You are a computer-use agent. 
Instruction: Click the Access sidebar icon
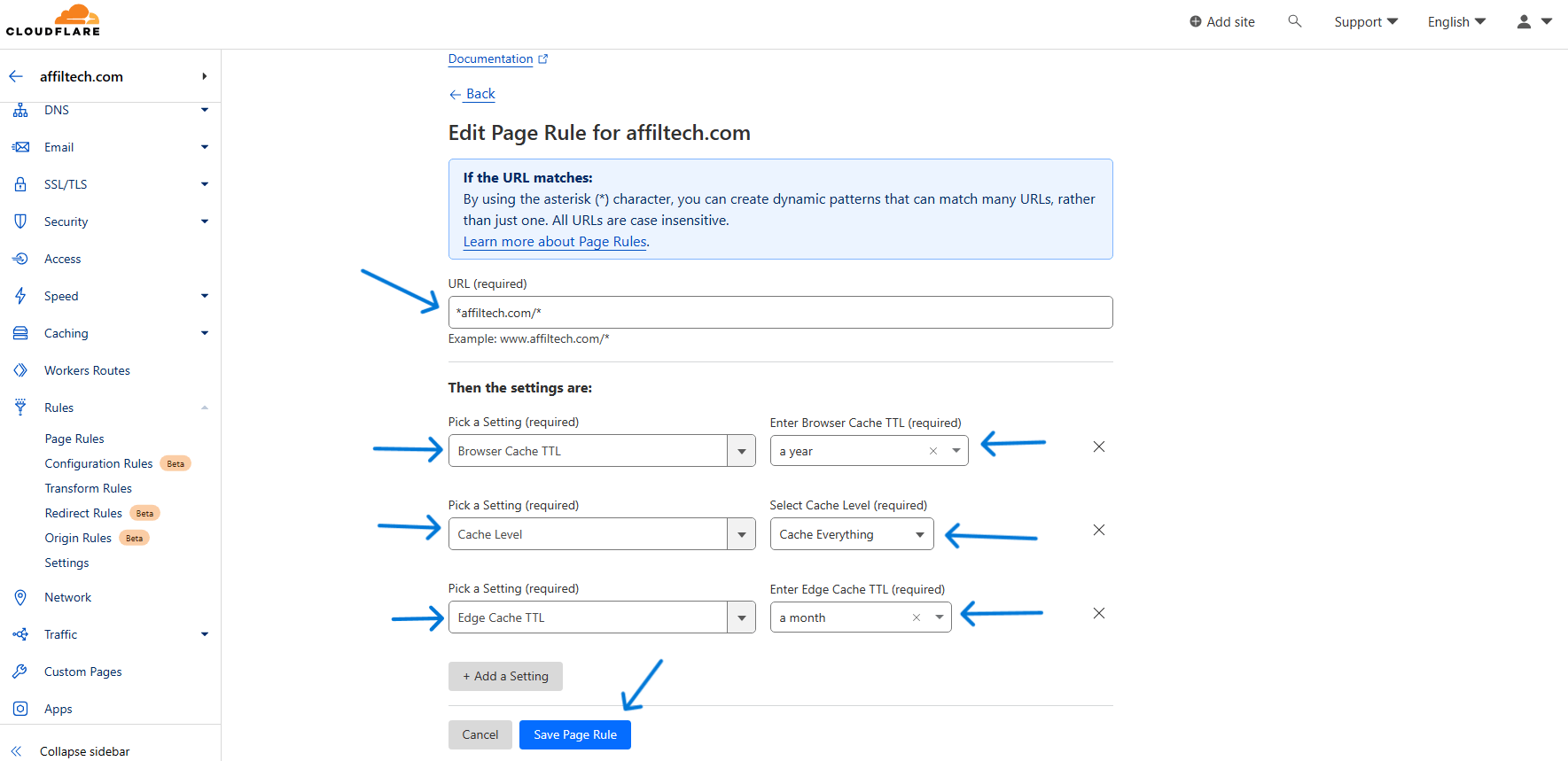click(20, 259)
